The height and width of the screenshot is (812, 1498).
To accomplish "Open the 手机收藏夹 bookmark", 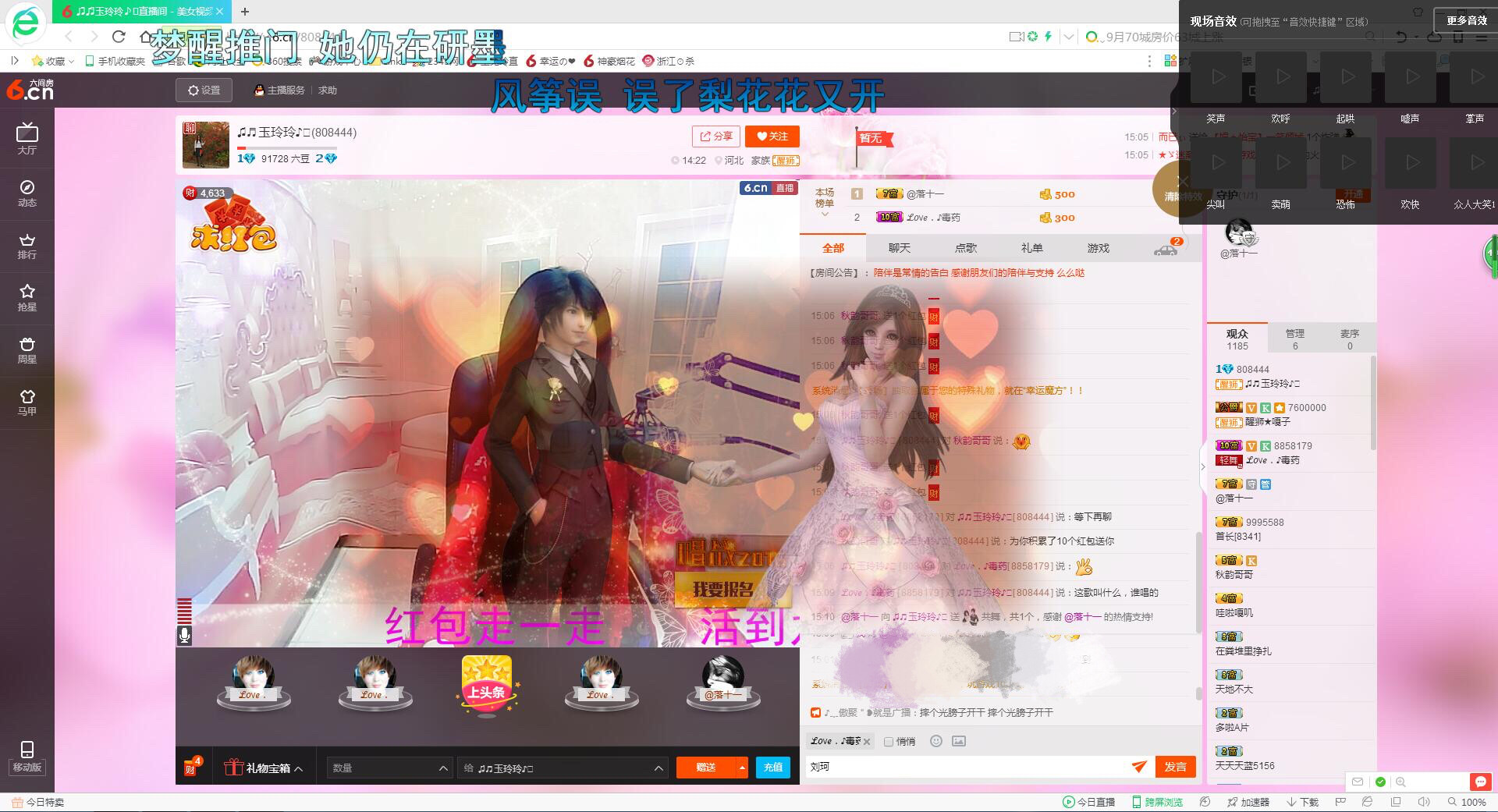I will point(115,61).
